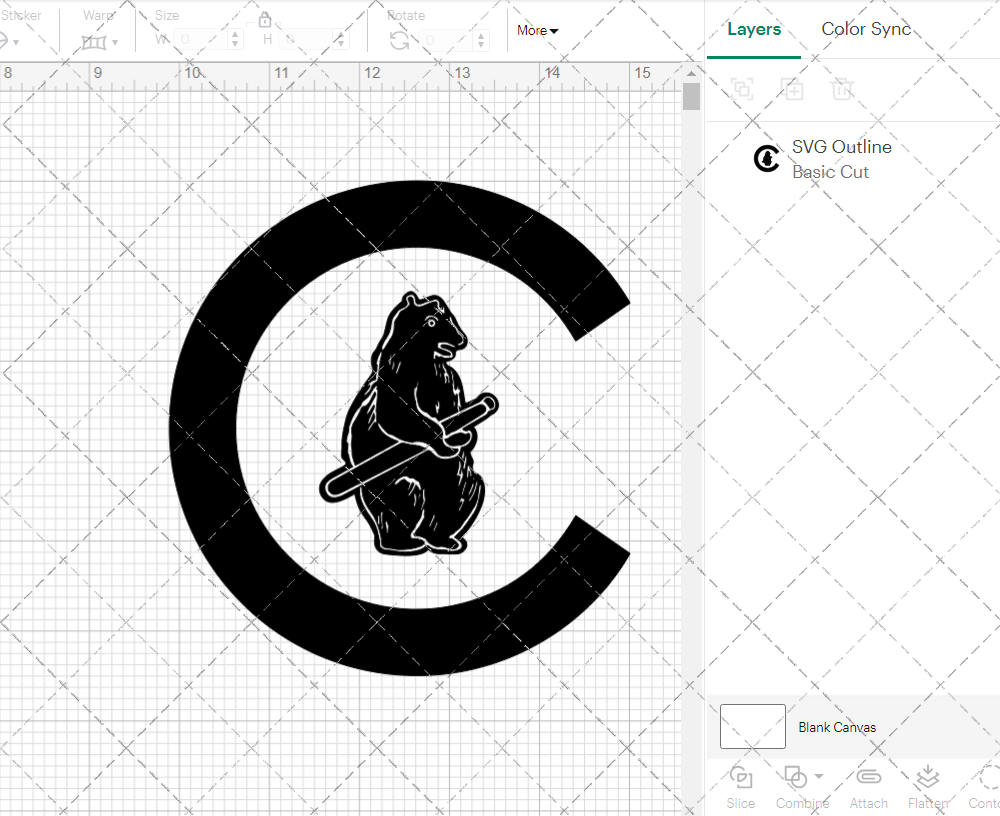Click the Blank Canvas label
This screenshot has height=816, width=1000.
point(837,727)
